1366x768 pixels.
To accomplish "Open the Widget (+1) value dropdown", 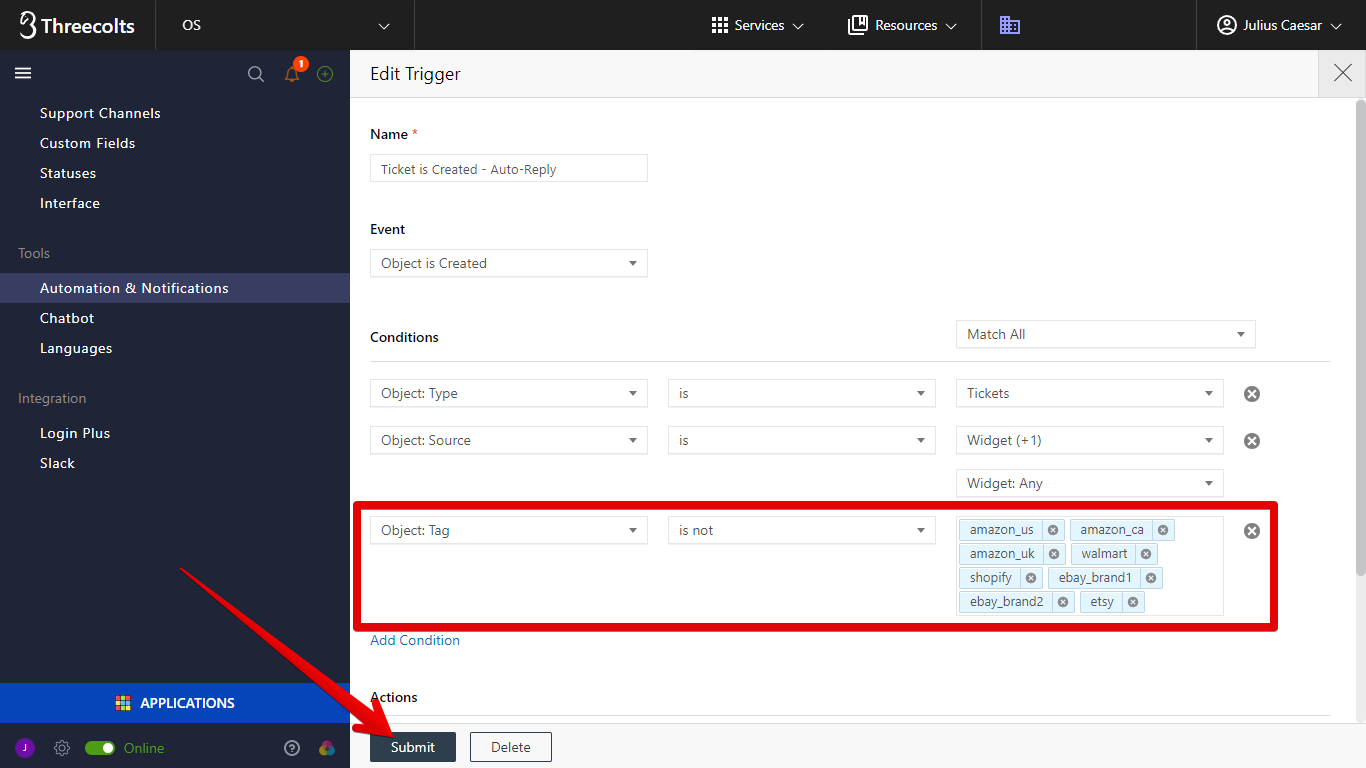I will (x=1090, y=440).
